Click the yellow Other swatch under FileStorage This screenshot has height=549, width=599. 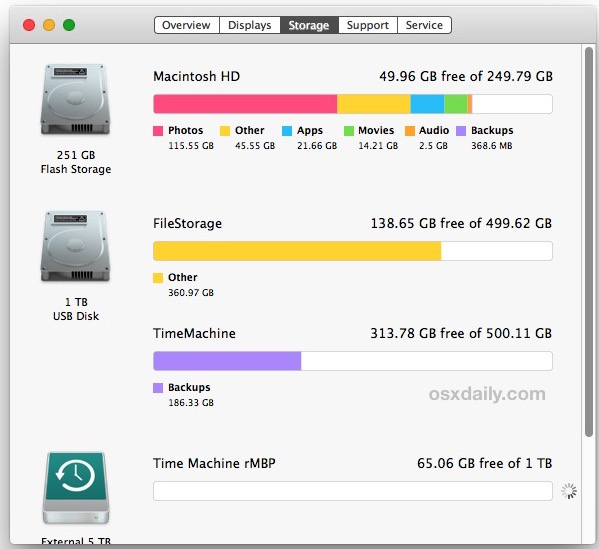point(158,278)
